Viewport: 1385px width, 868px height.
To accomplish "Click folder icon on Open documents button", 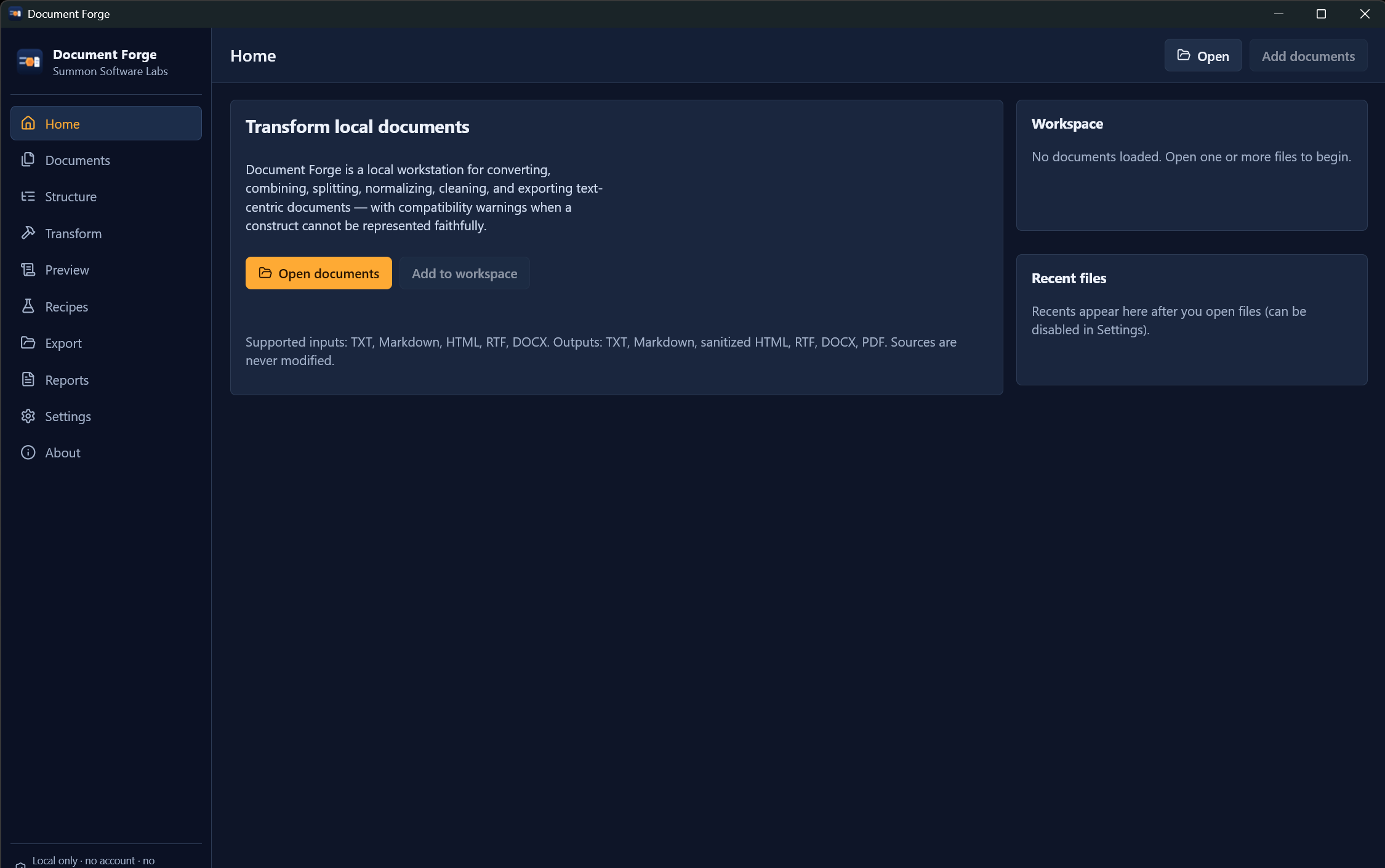I will point(265,273).
